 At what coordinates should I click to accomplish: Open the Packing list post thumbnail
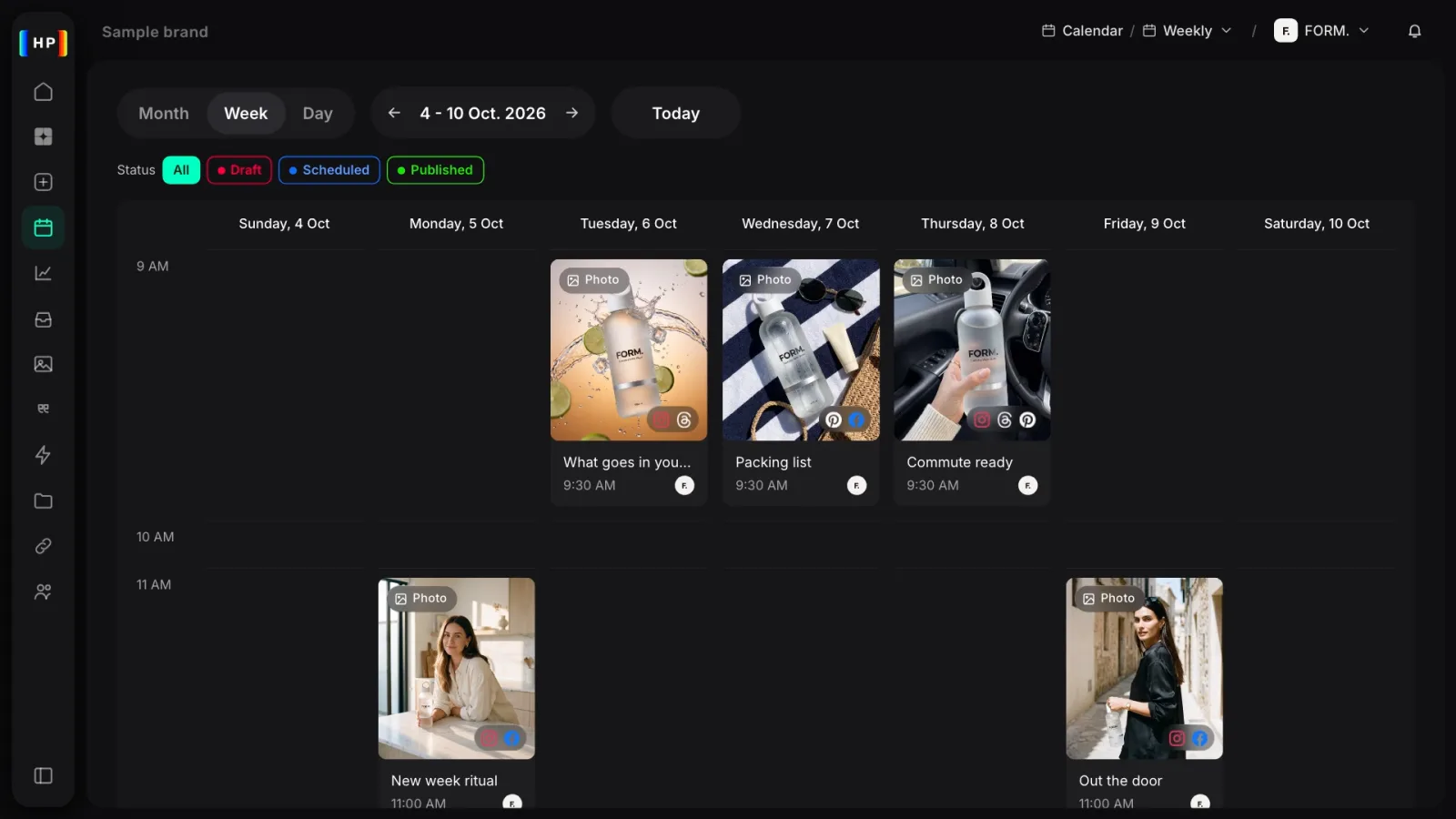(x=801, y=350)
